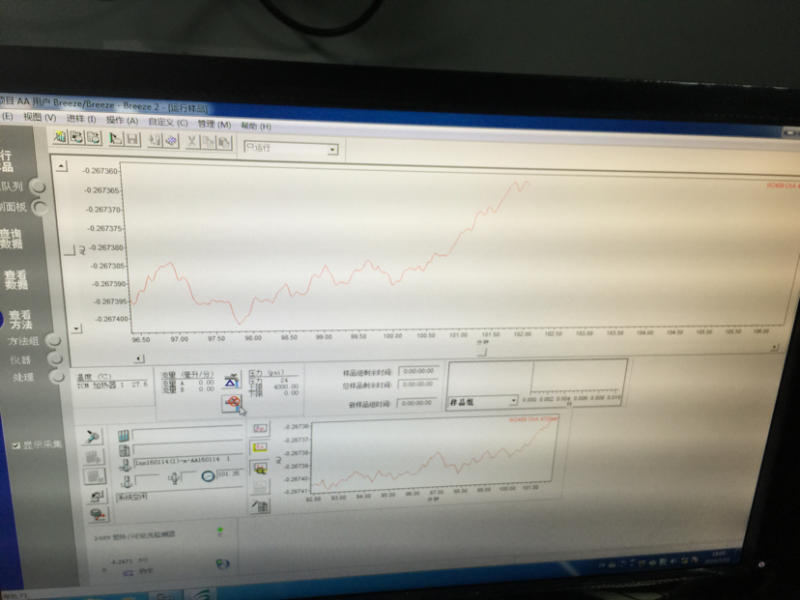Click the stop flow icon with red circle

point(232,403)
